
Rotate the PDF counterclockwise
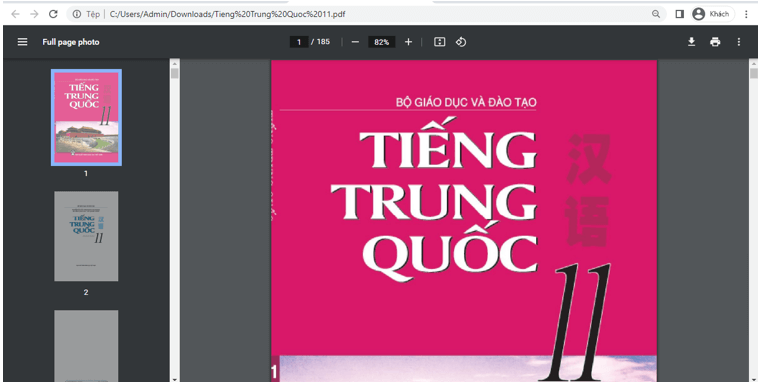[x=461, y=42]
